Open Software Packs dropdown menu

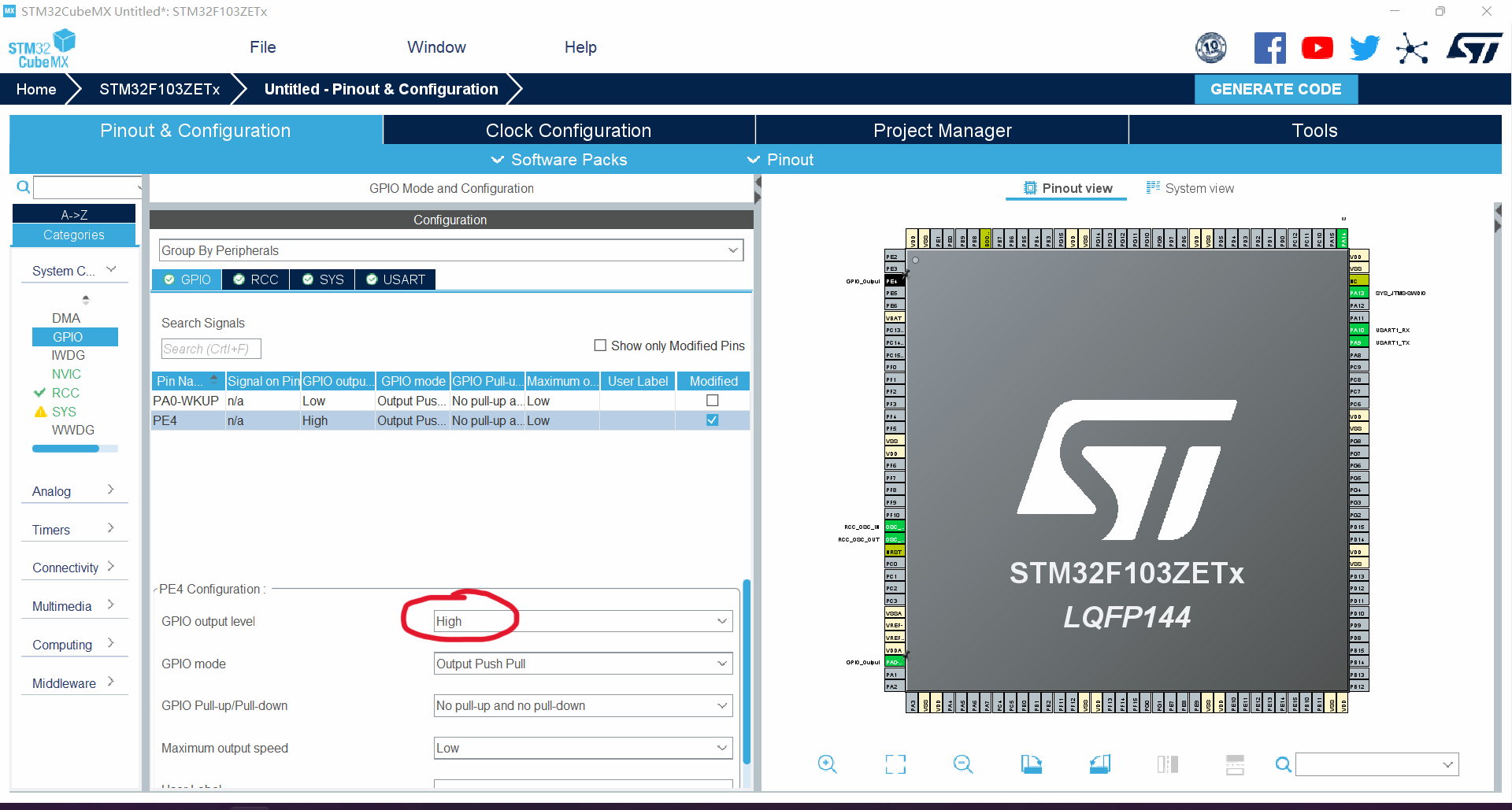[559, 160]
